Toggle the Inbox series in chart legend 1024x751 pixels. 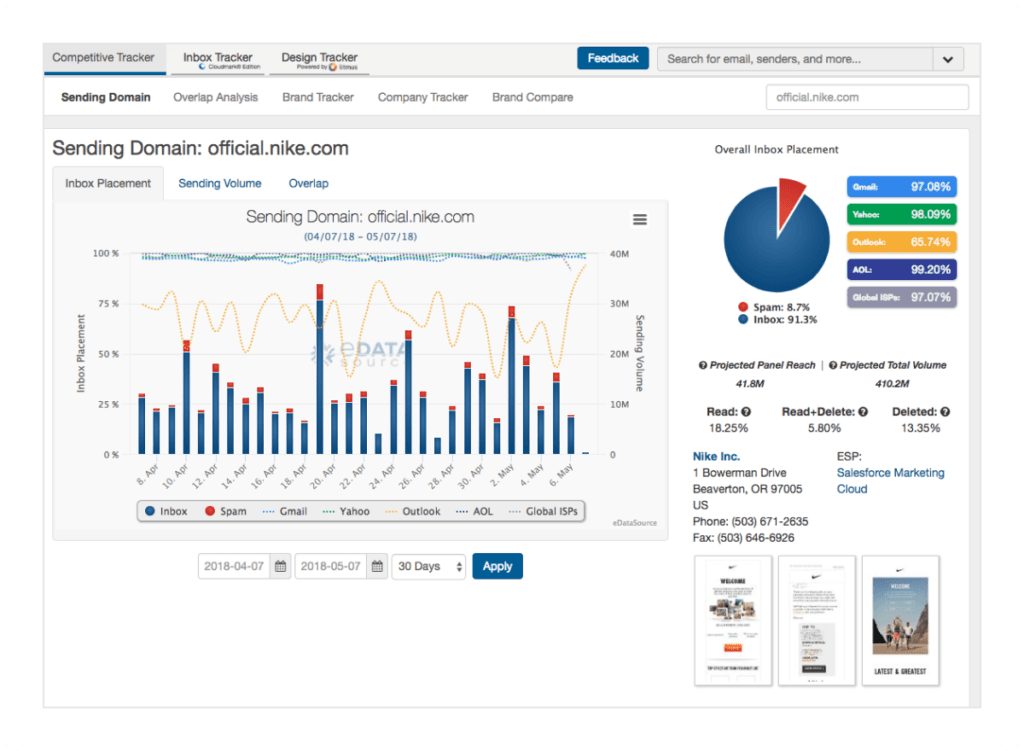pos(166,511)
